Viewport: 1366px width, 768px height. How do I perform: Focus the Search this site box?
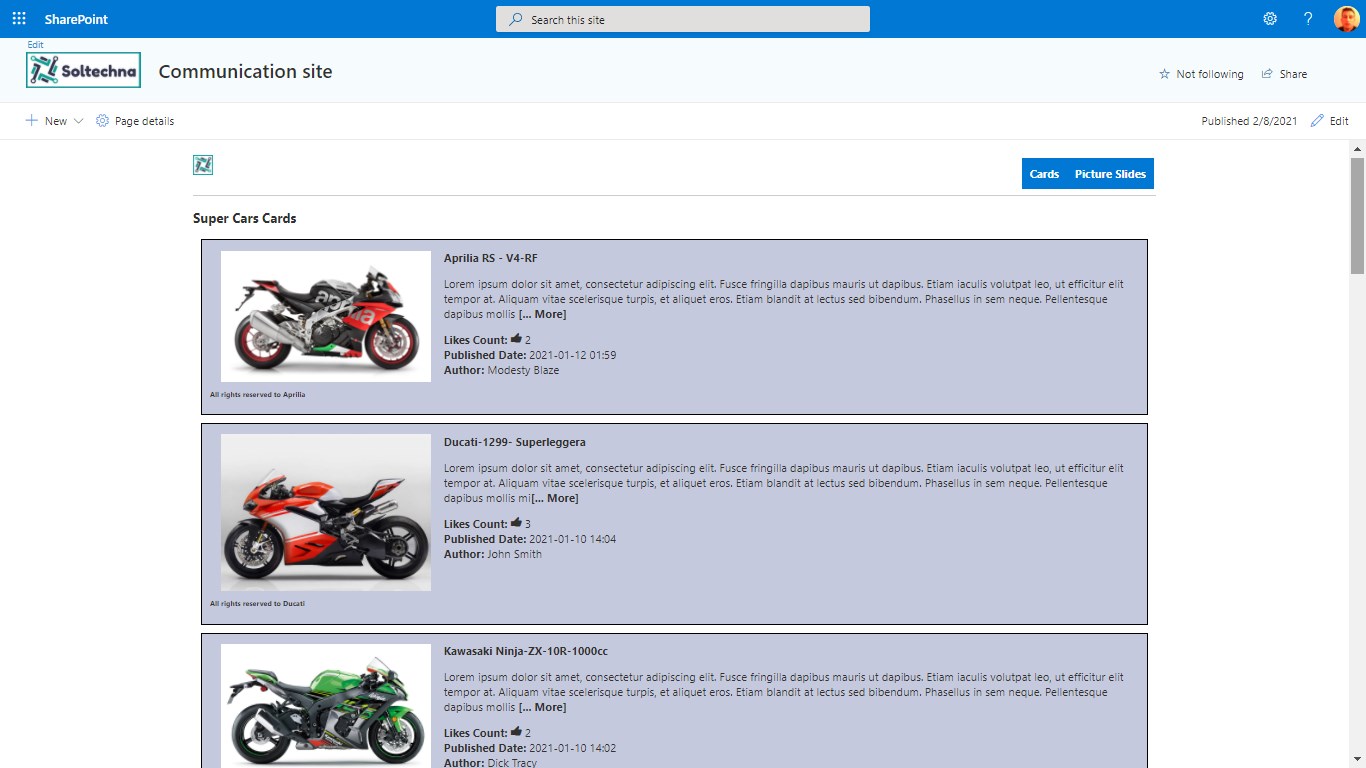pyautogui.click(x=683, y=19)
